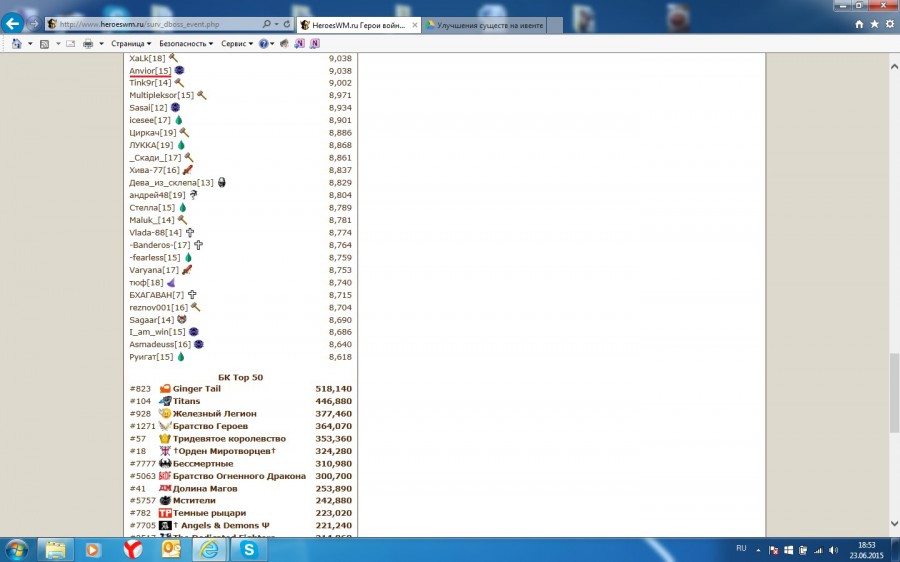Click faction icon next to Vlada-88[14]
The height and width of the screenshot is (562, 900).
click(x=190, y=232)
